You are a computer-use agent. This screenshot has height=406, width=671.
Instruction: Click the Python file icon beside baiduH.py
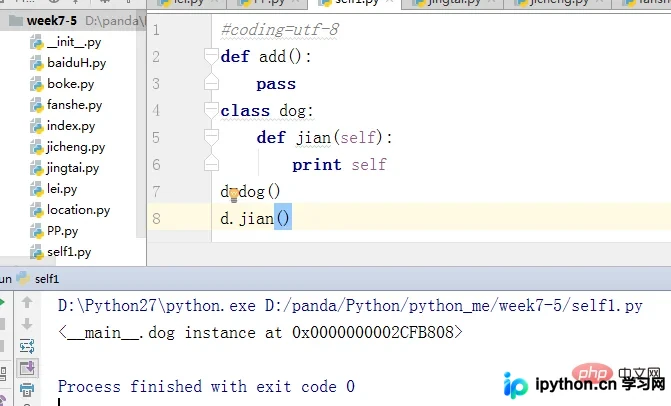coord(36,63)
